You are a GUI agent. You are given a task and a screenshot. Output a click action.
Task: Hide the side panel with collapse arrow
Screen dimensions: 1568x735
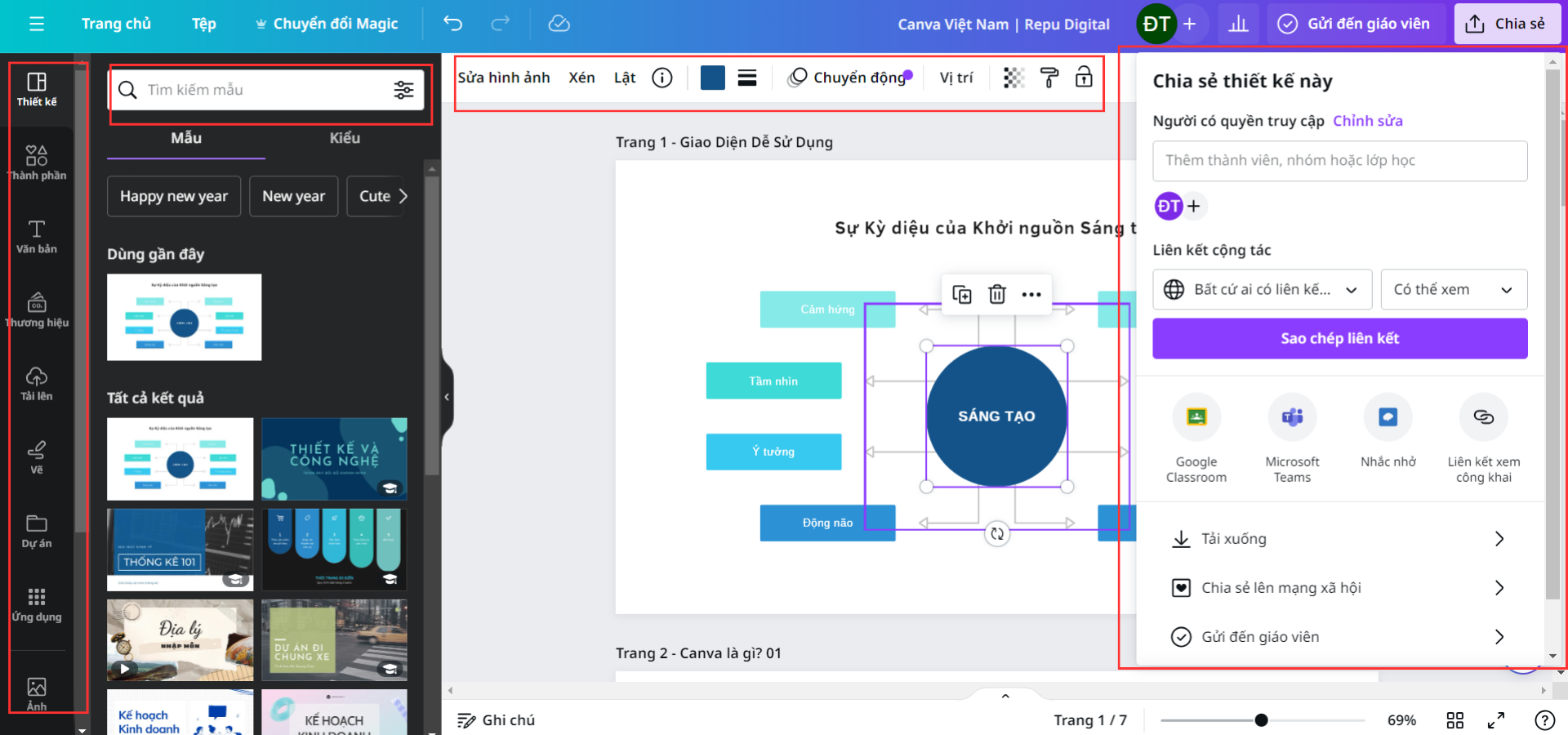[447, 397]
